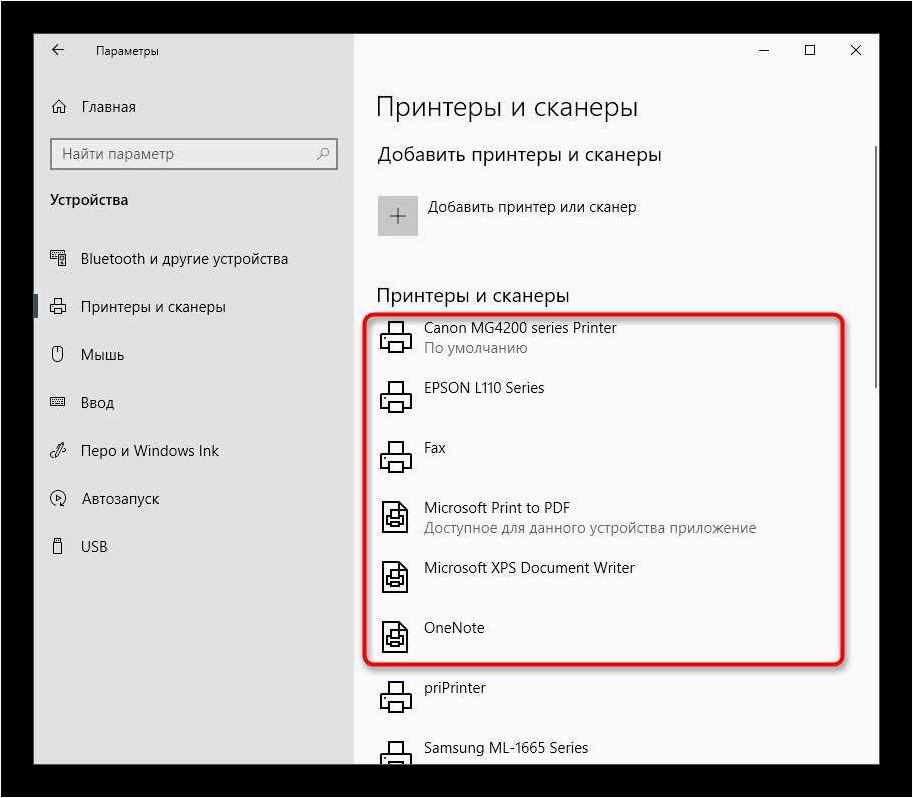Screen dimensions: 913x798
Task: Close the Параметры window
Action: (x=855, y=50)
